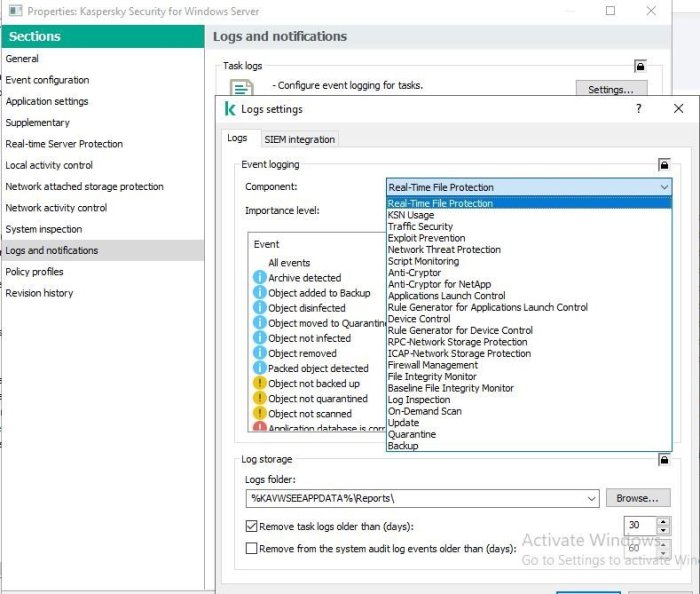Click info icon beside Object added to Backup
This screenshot has height=594, width=700.
coord(259,292)
